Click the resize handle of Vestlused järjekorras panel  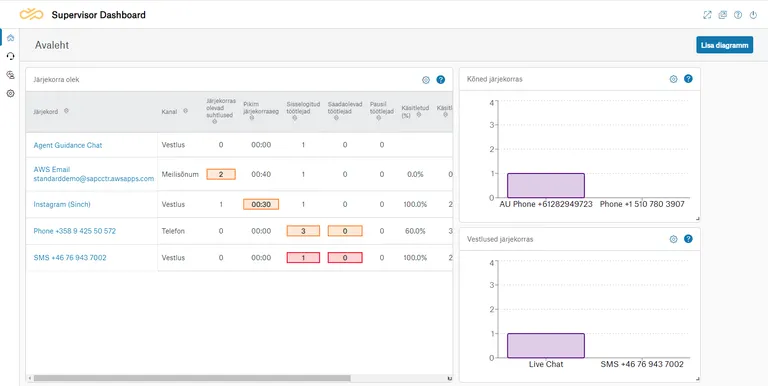(x=697, y=379)
